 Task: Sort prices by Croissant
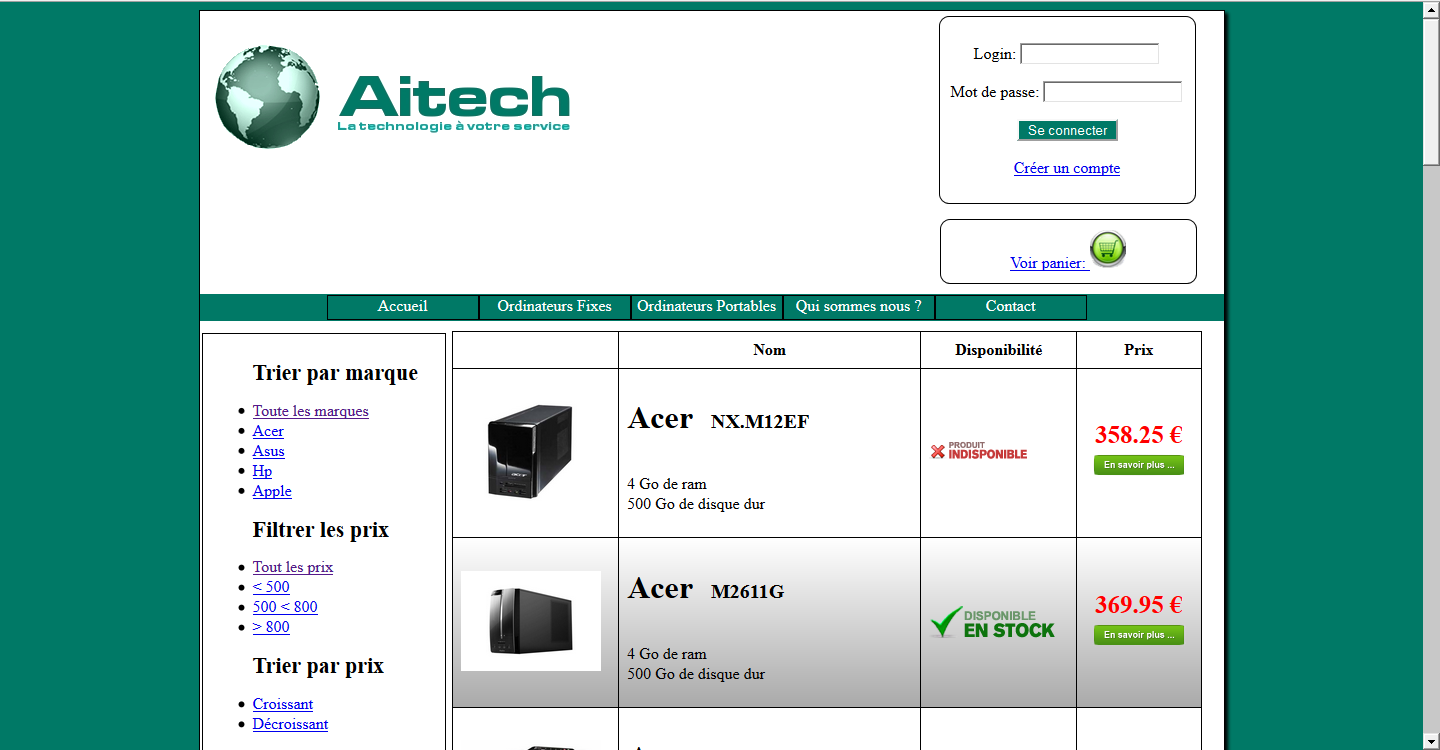[x=283, y=704]
